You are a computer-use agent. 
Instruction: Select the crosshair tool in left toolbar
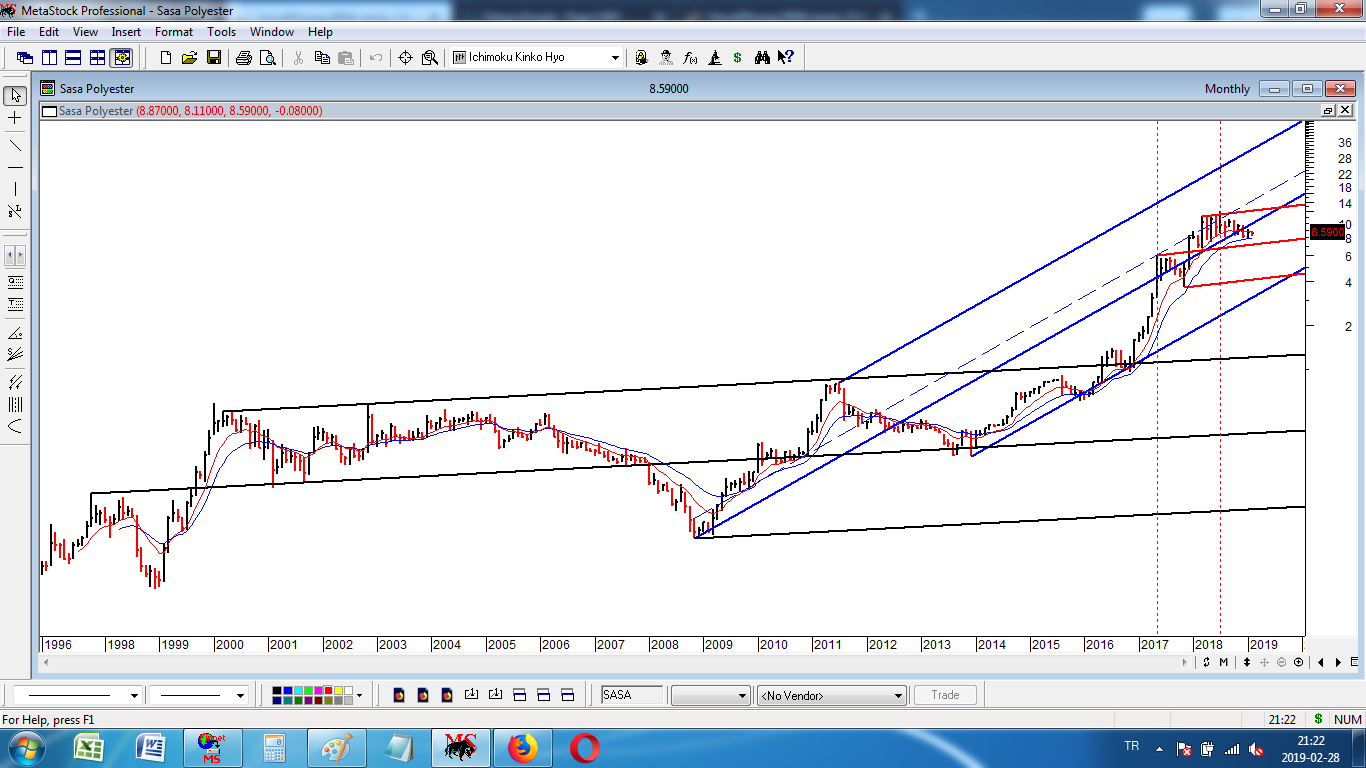[x=15, y=118]
